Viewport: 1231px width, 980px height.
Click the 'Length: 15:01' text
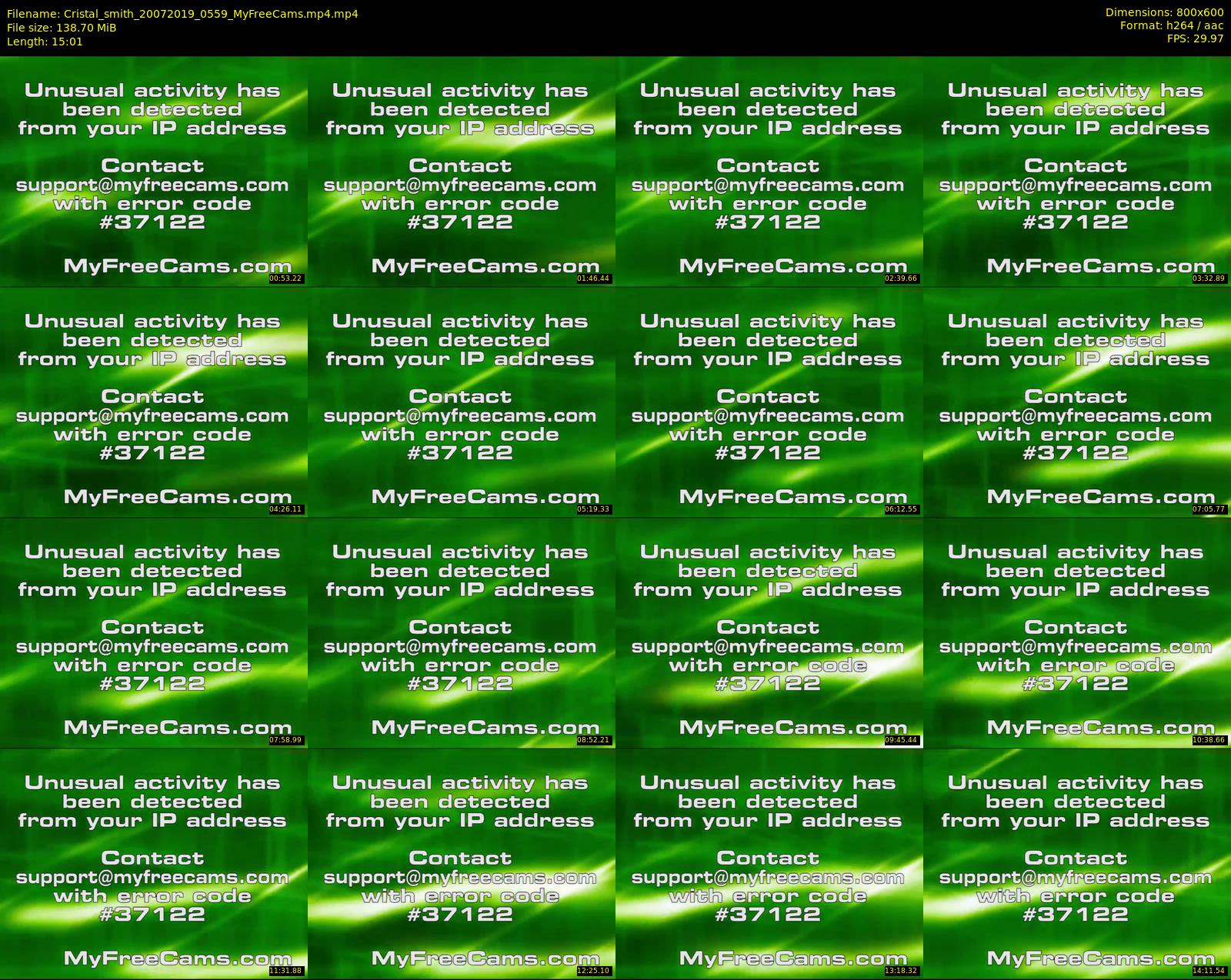tap(45, 42)
